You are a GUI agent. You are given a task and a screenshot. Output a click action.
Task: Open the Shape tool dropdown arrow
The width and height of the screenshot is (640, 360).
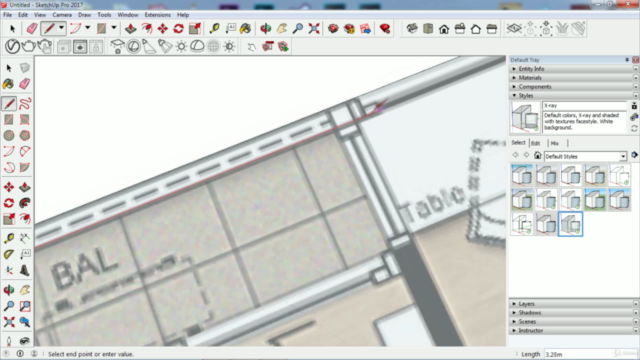pos(114,29)
